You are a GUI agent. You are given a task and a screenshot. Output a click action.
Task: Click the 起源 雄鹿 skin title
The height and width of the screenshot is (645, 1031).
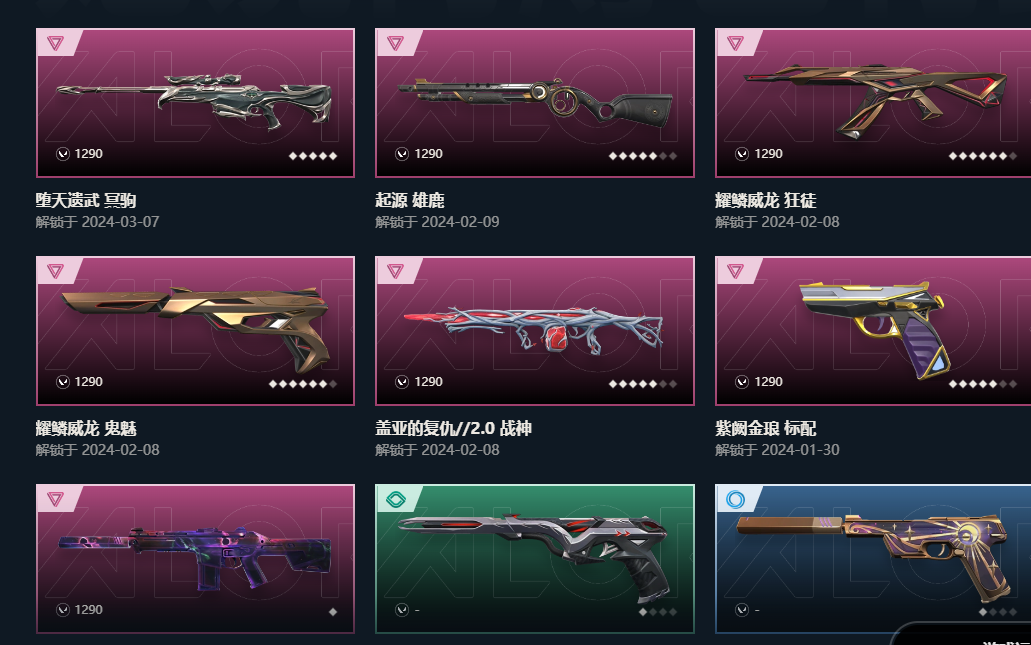[x=410, y=200]
